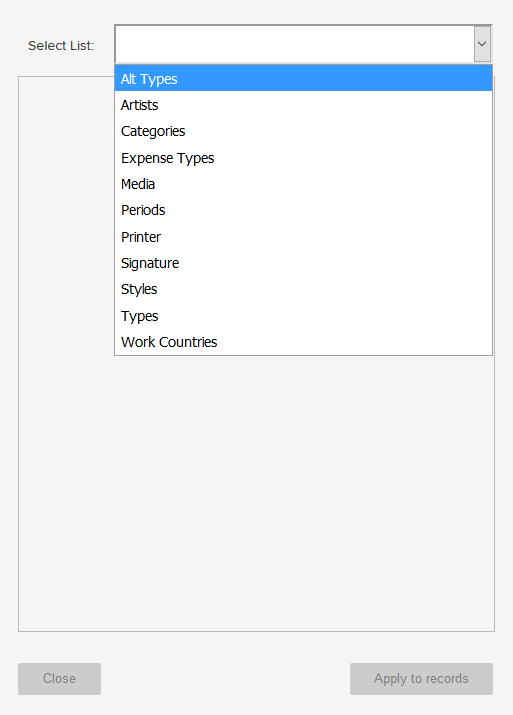
Task: Choose the Expense Types entry
Action: (x=303, y=158)
